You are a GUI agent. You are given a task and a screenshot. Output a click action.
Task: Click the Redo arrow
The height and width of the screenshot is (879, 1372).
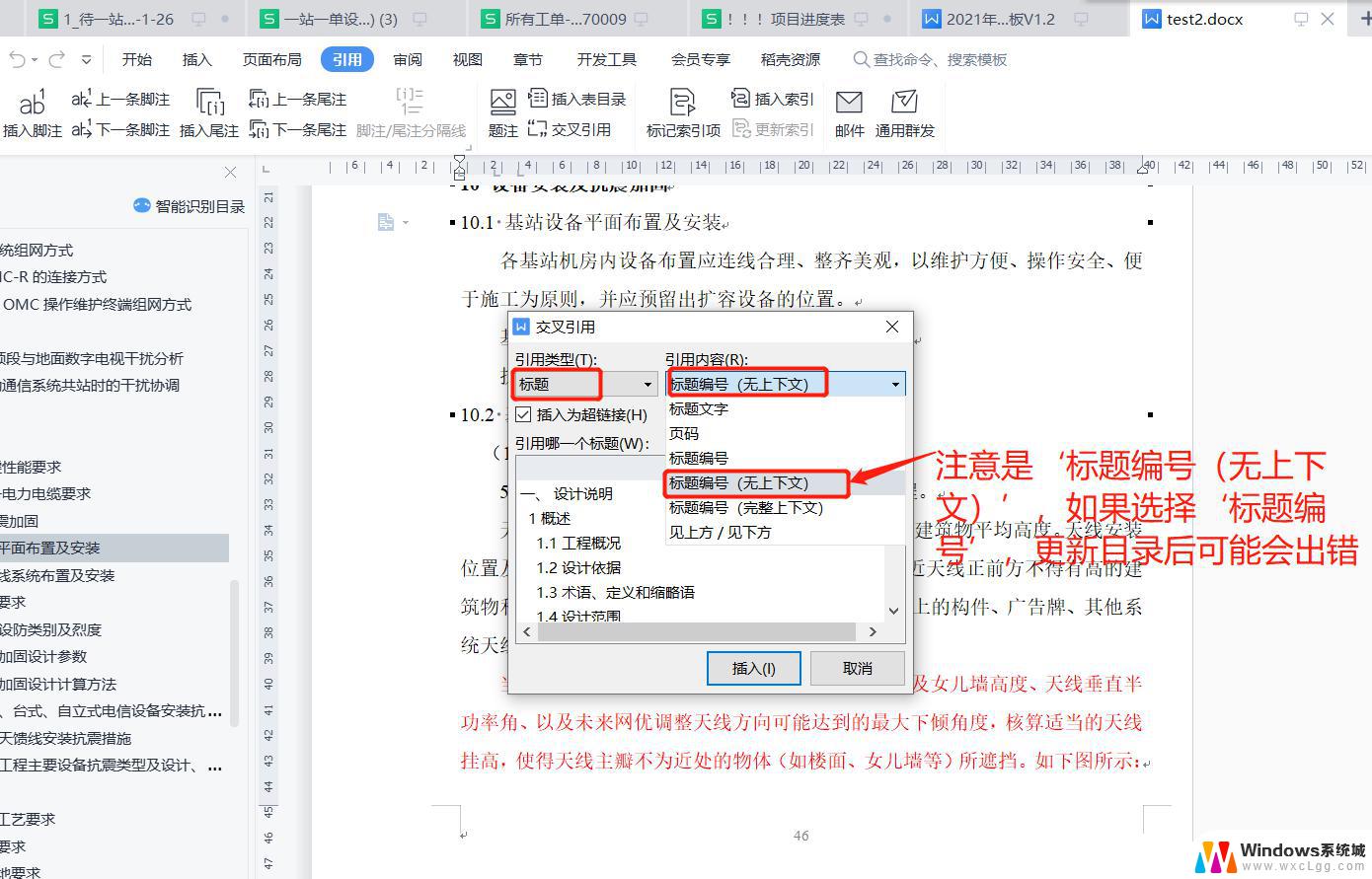(58, 59)
